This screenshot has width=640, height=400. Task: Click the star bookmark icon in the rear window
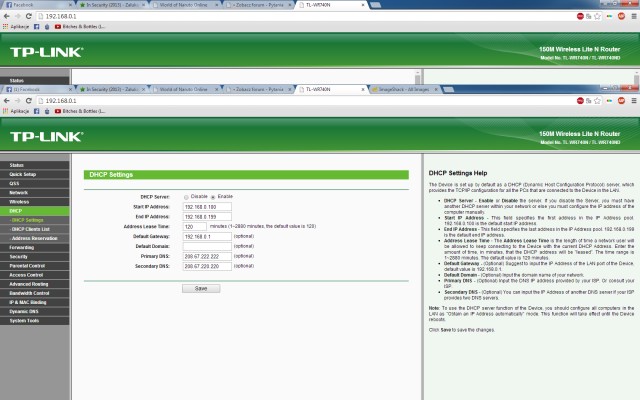[597, 16]
